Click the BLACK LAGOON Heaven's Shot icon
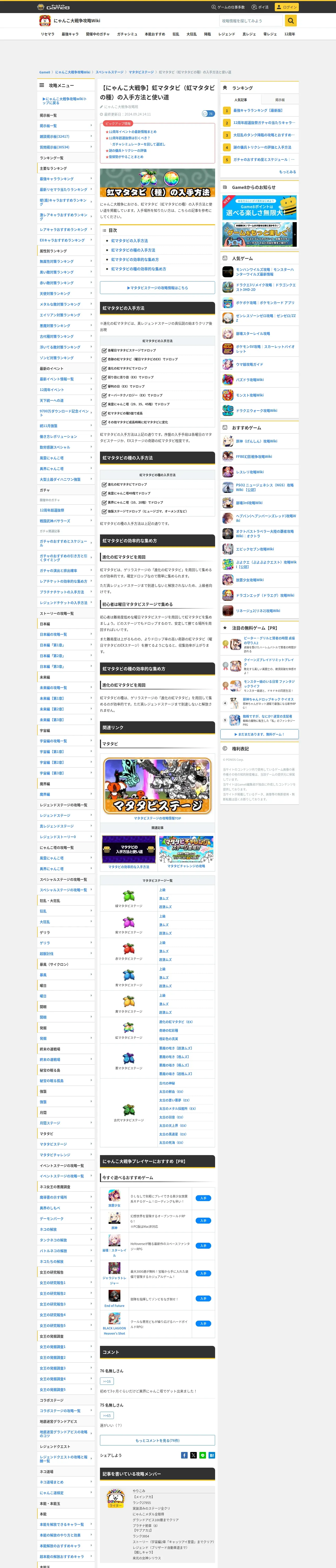 tap(114, 1318)
